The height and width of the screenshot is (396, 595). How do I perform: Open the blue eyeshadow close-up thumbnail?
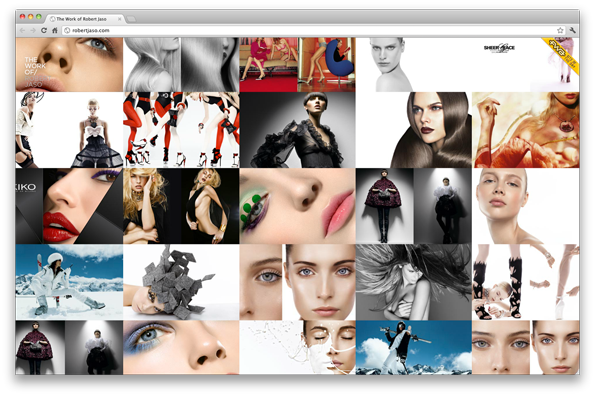pyautogui.click(x=181, y=347)
